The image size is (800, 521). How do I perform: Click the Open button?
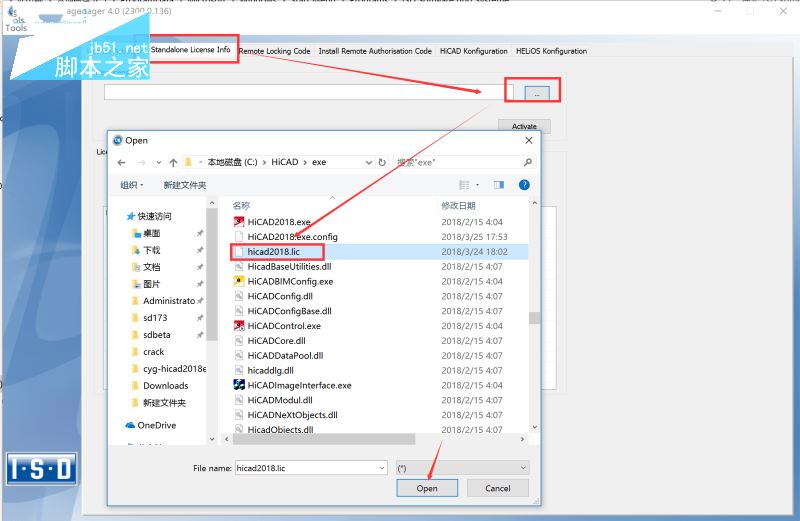(x=427, y=488)
